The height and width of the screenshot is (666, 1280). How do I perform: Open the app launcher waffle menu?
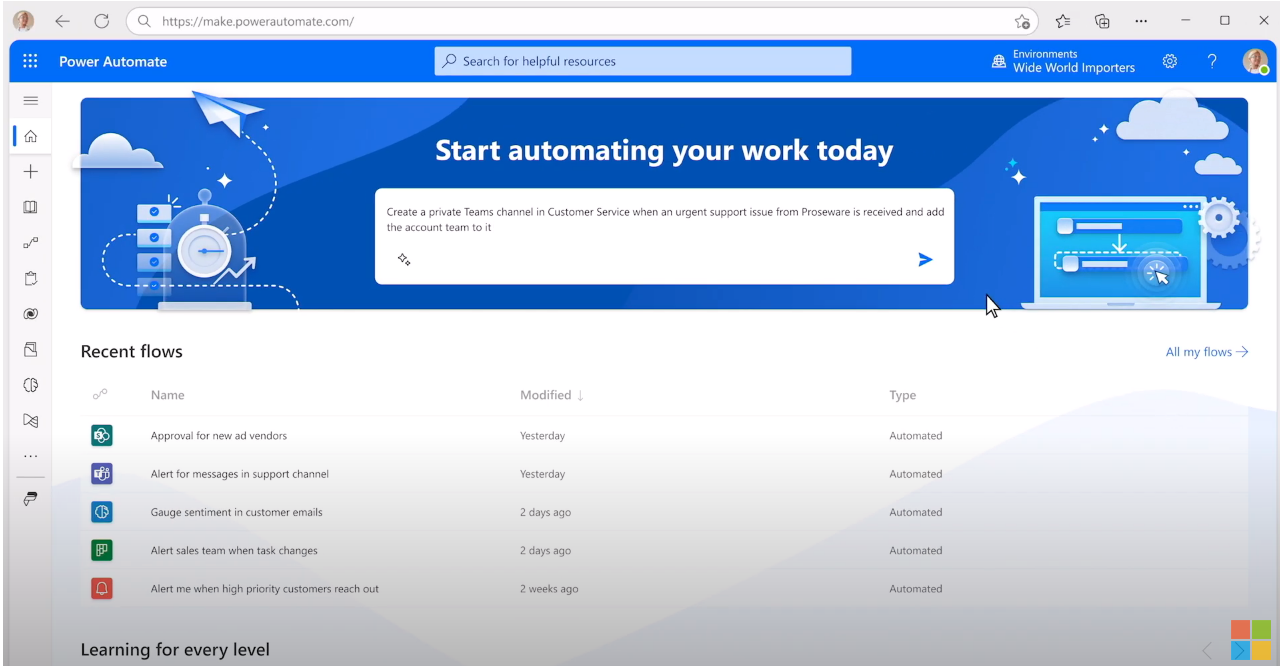(x=30, y=61)
